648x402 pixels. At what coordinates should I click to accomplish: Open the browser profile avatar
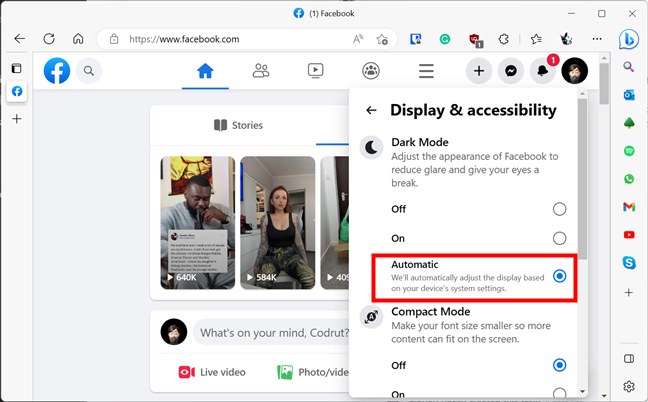pos(566,39)
